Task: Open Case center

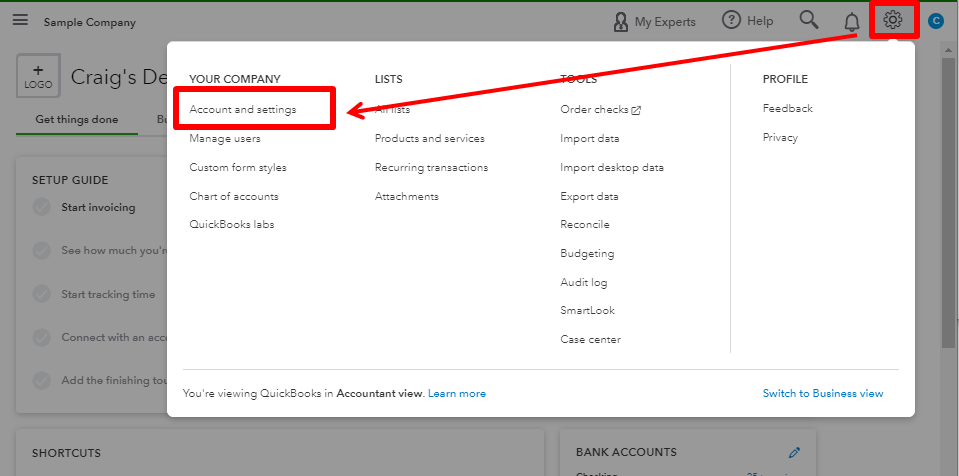Action: click(590, 339)
